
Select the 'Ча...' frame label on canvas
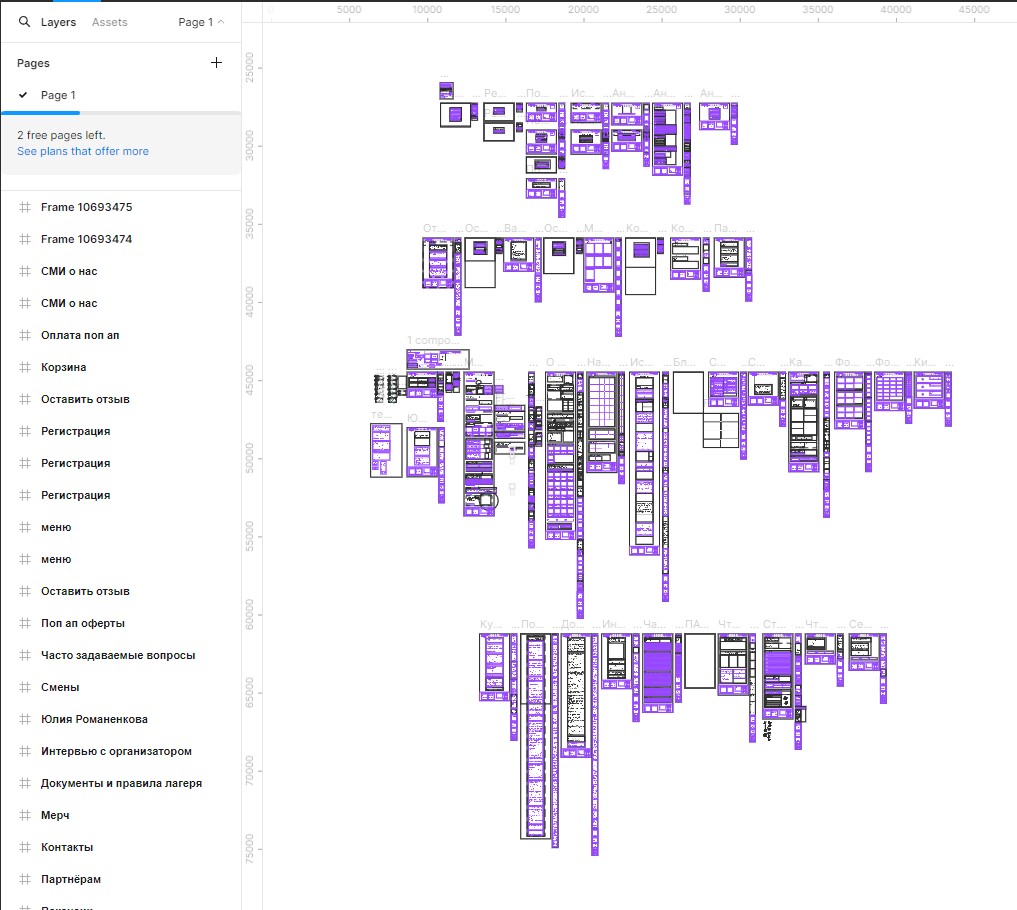(654, 624)
